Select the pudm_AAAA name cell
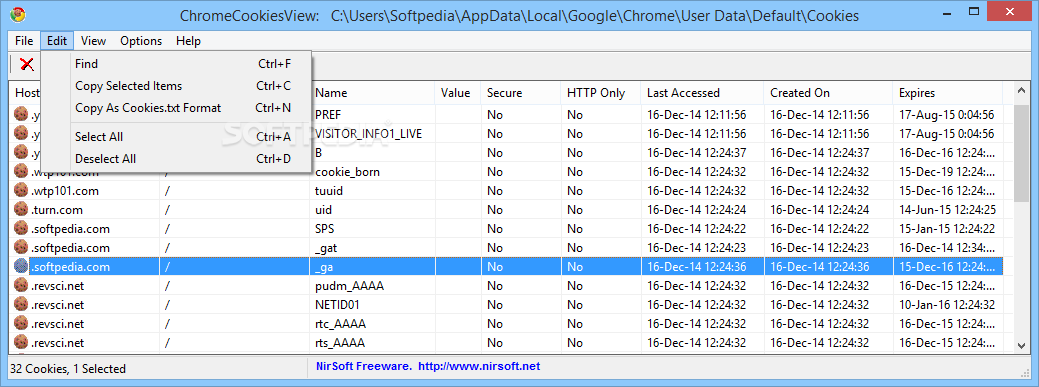The height and width of the screenshot is (387, 1039). point(349,286)
